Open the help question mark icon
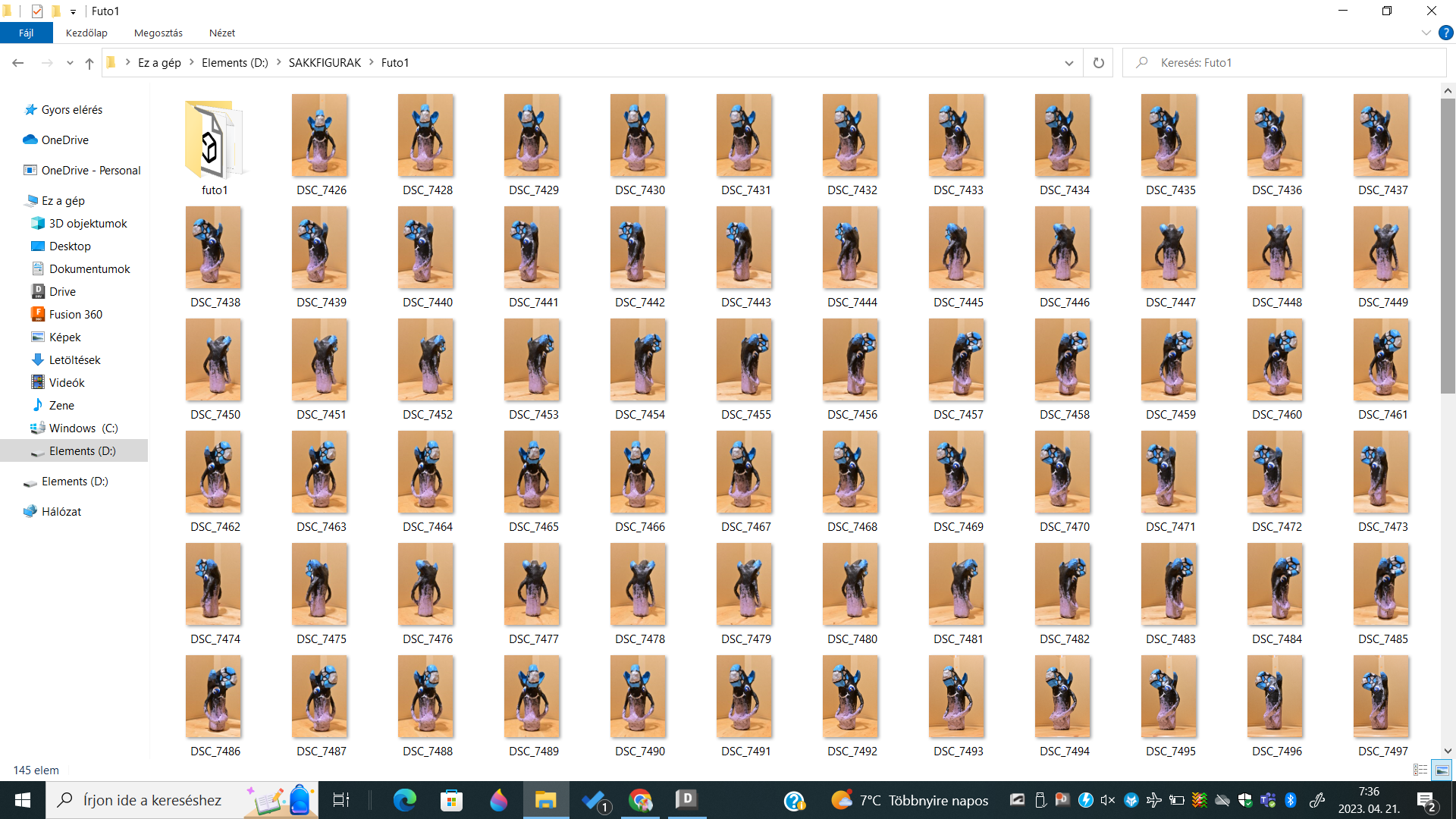This screenshot has width=1456, height=819. pyautogui.click(x=1445, y=33)
